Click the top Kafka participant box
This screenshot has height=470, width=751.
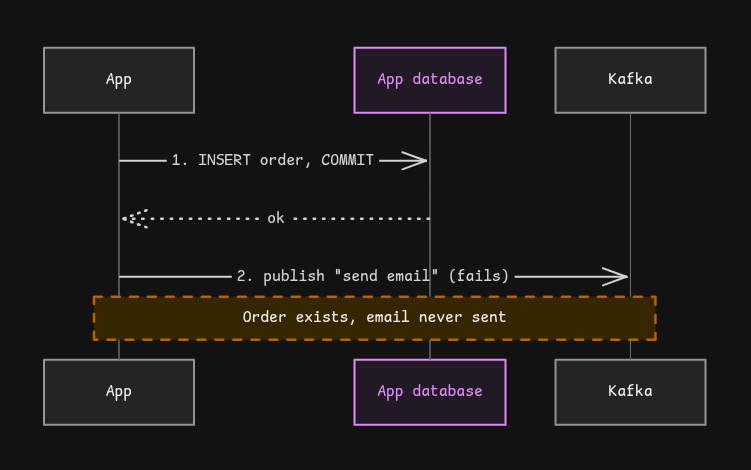[630, 80]
